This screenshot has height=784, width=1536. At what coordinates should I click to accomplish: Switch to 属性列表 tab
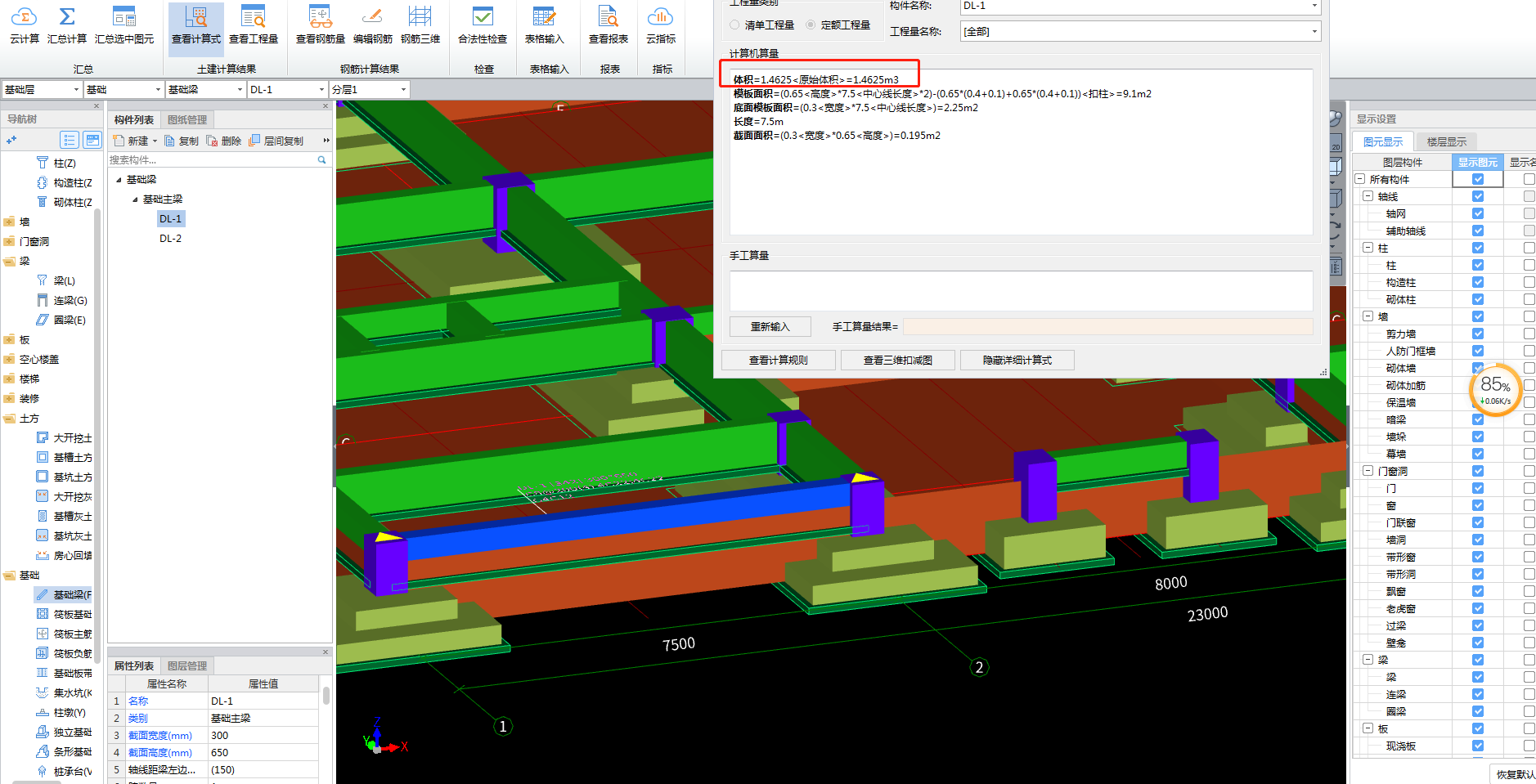pyautogui.click(x=134, y=665)
